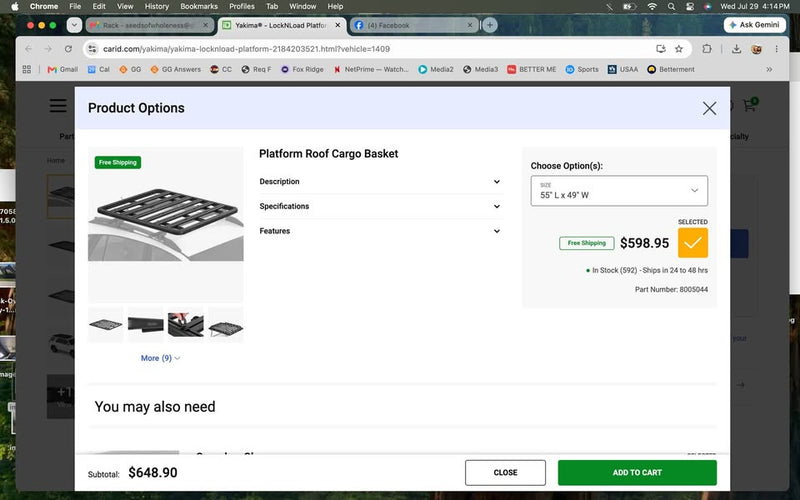Open Control Center icon in menu bar
Image resolution: width=800 pixels, height=500 pixels.
[x=689, y=7]
